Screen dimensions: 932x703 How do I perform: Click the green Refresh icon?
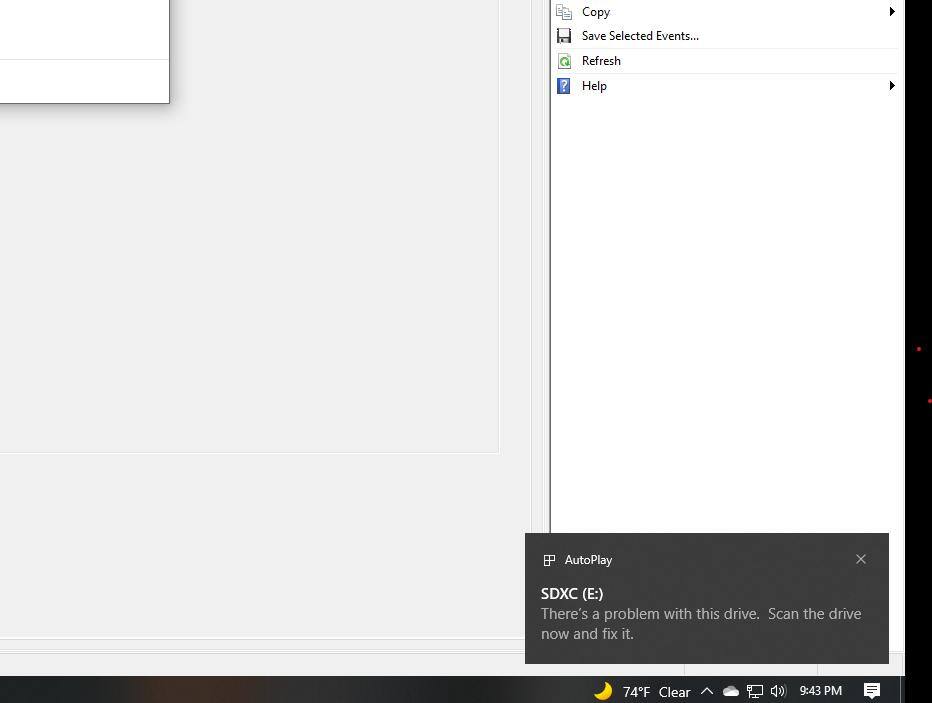pos(564,61)
